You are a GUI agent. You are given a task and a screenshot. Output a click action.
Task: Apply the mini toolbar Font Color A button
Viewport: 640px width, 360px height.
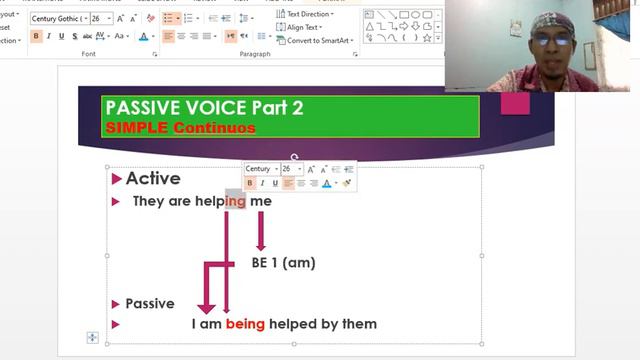(327, 183)
